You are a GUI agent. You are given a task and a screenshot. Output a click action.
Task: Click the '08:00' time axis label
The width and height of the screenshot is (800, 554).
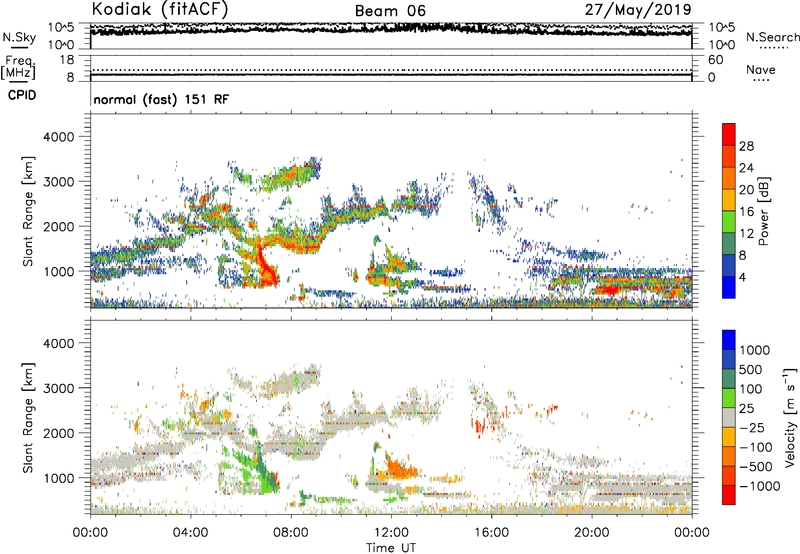[290, 533]
